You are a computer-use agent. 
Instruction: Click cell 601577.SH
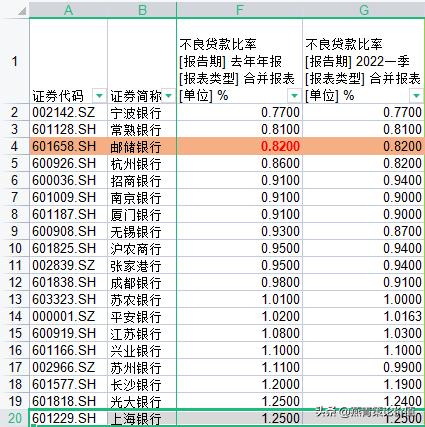pos(68,384)
